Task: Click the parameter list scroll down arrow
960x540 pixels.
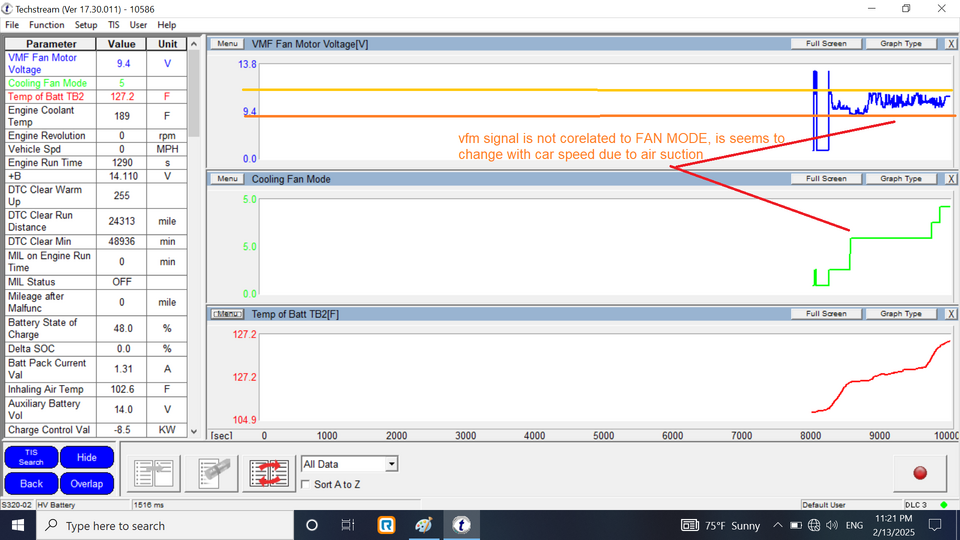Action: pyautogui.click(x=194, y=431)
